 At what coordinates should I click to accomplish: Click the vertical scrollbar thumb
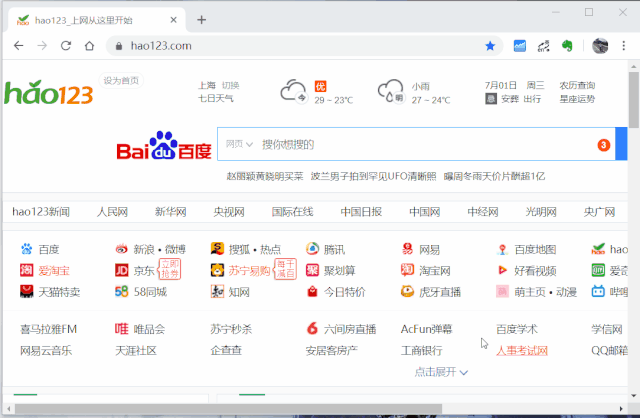(x=633, y=100)
